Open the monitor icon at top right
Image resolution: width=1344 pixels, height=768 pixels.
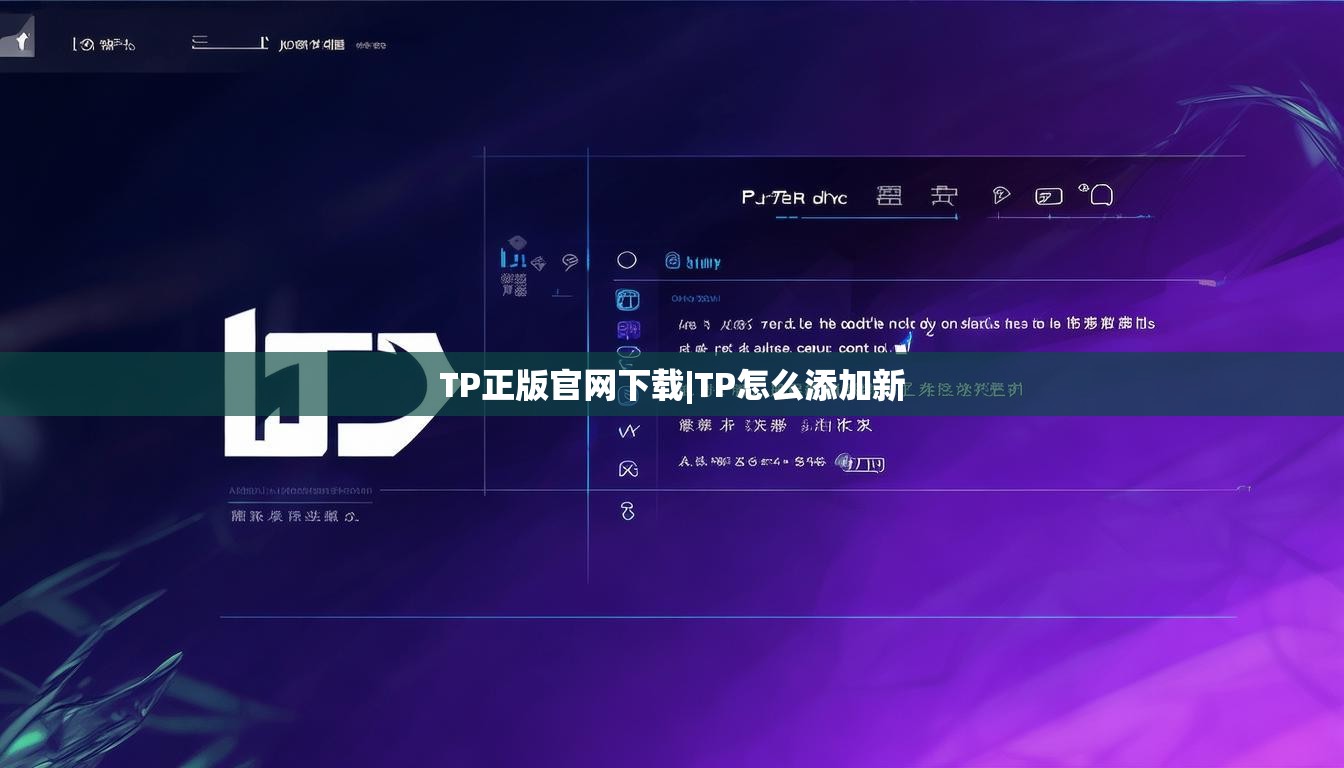click(1048, 195)
